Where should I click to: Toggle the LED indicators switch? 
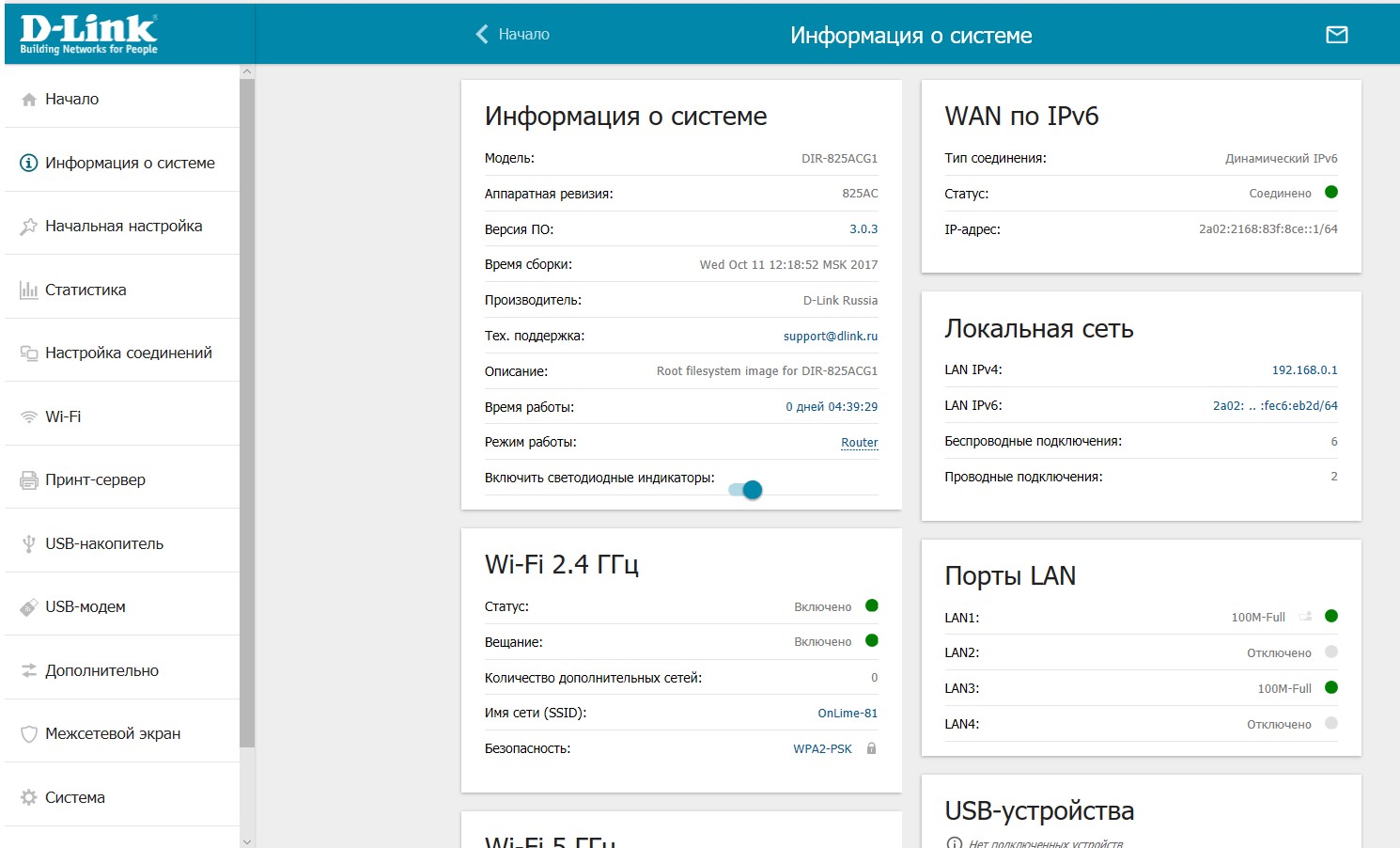click(746, 490)
